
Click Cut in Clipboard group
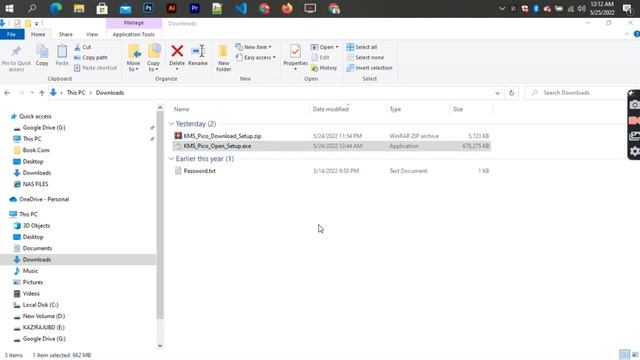pos(83,47)
